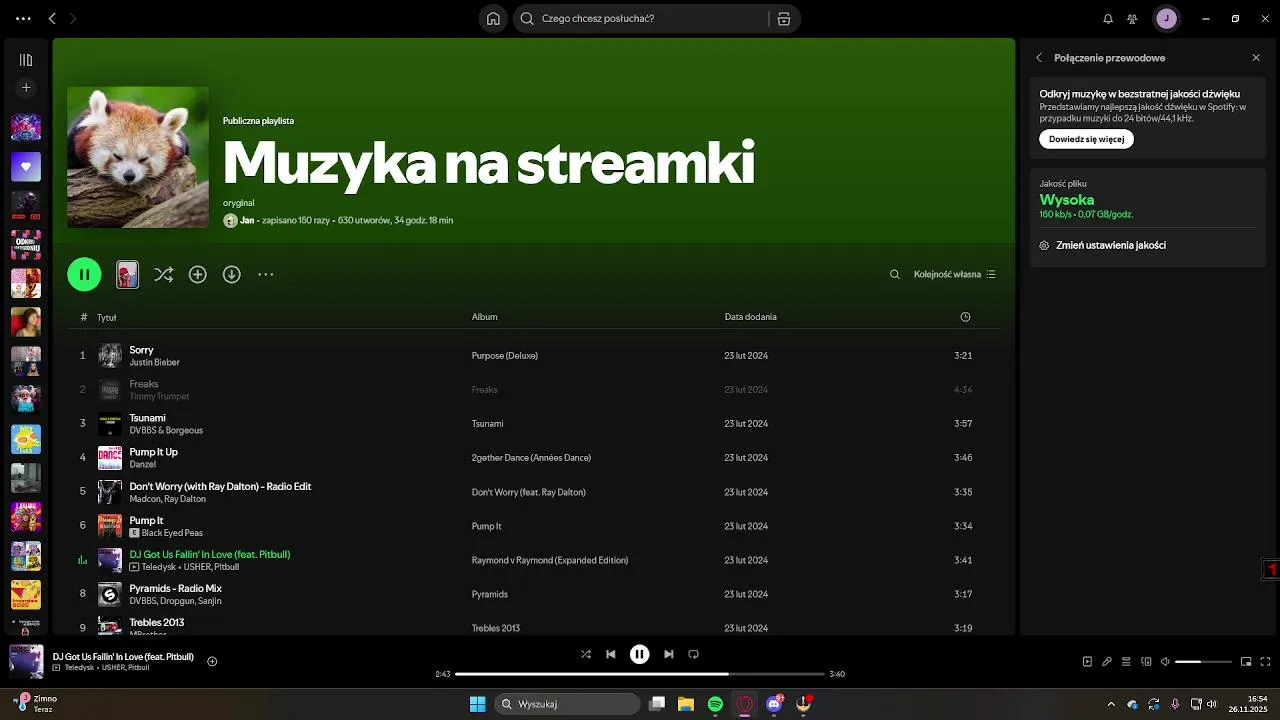Sort by the Tytuł column header
The image size is (1280, 720).
pos(106,317)
